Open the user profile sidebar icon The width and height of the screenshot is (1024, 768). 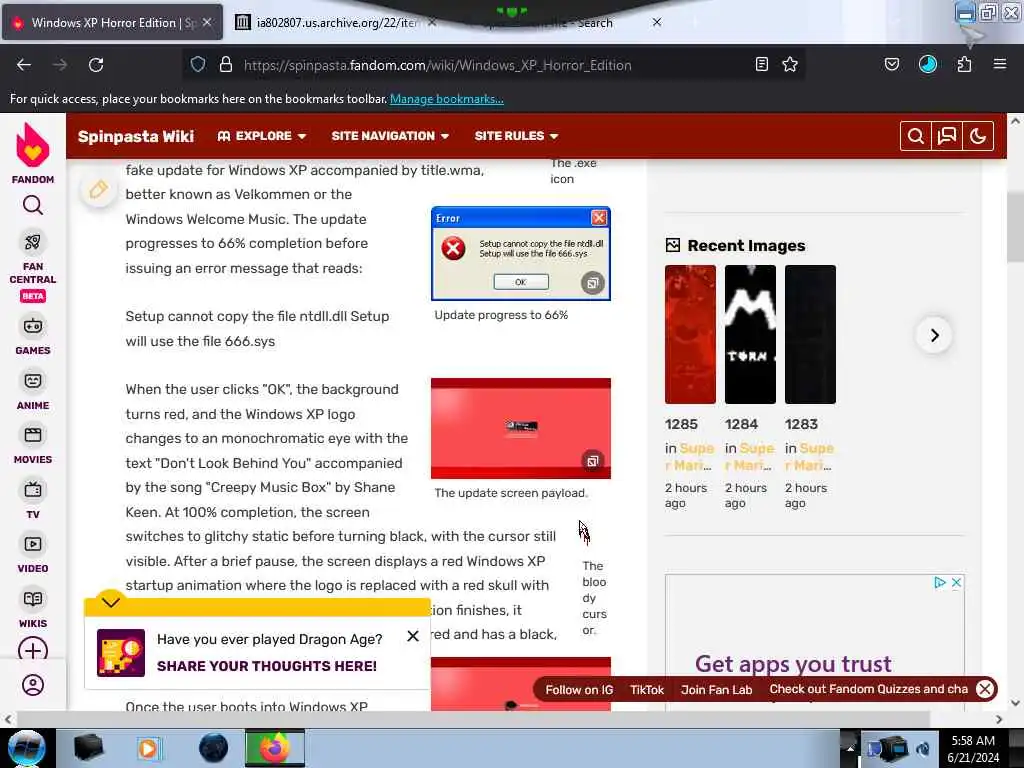pos(33,685)
